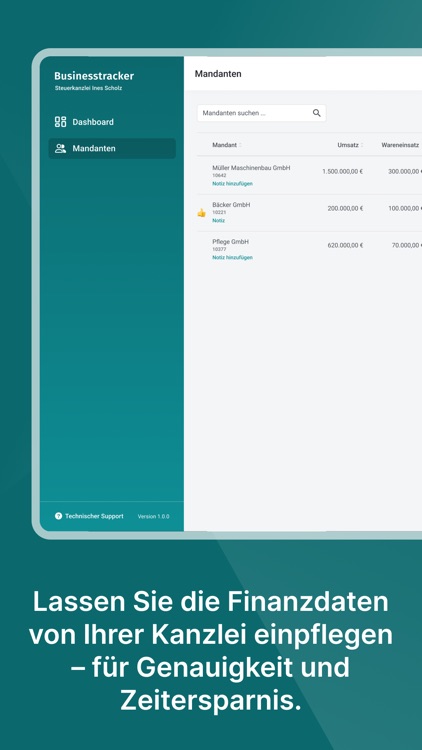Viewport: 422px width, 750px height.
Task: Select Müller Maschinenbau GmbH client name
Action: tap(251, 168)
